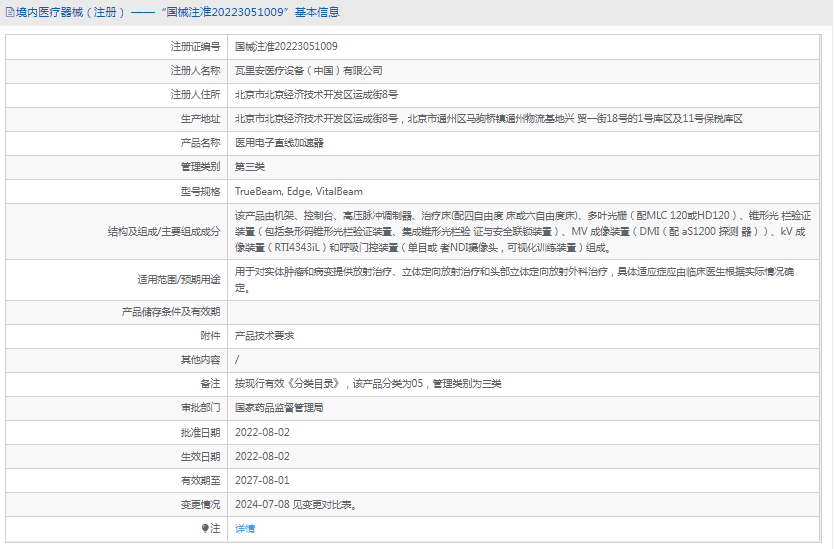834x549 pixels.
Task: Click attachment value 产品技术要求
Action: 264,336
